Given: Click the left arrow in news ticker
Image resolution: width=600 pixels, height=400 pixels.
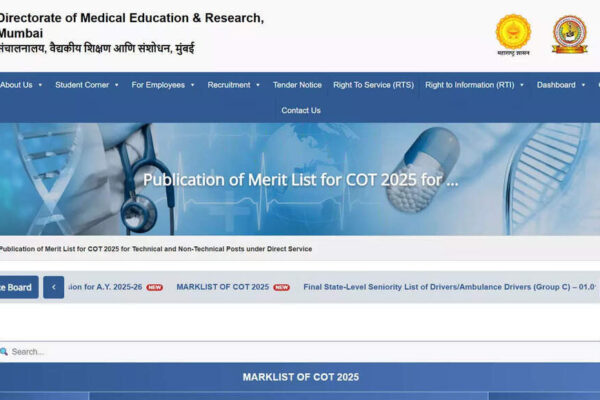Looking at the screenshot, I should point(54,287).
